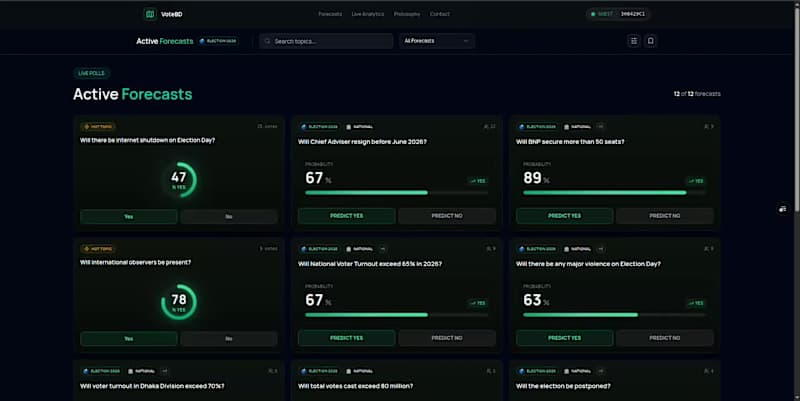Viewport: 800px width, 401px height.
Task: Click the trend YES badge on BNP seats card
Action: click(696, 181)
